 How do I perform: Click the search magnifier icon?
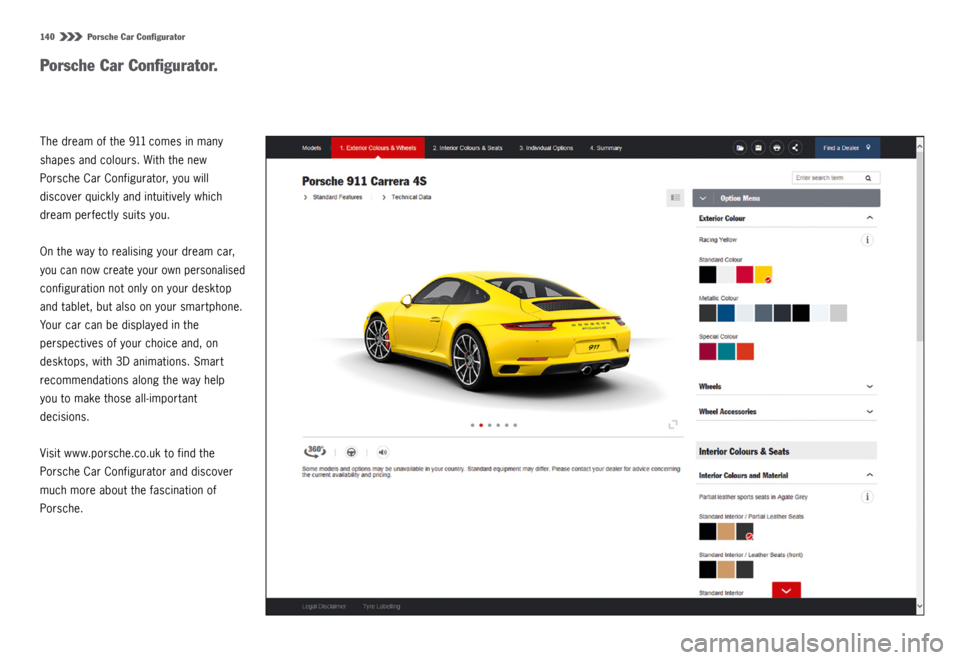click(x=868, y=178)
